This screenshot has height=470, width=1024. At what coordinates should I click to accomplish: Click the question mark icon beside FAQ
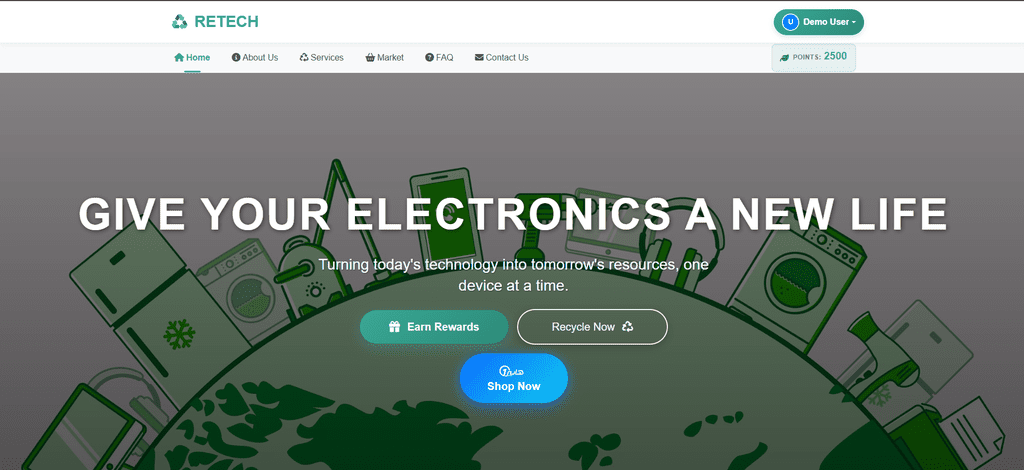(x=430, y=57)
